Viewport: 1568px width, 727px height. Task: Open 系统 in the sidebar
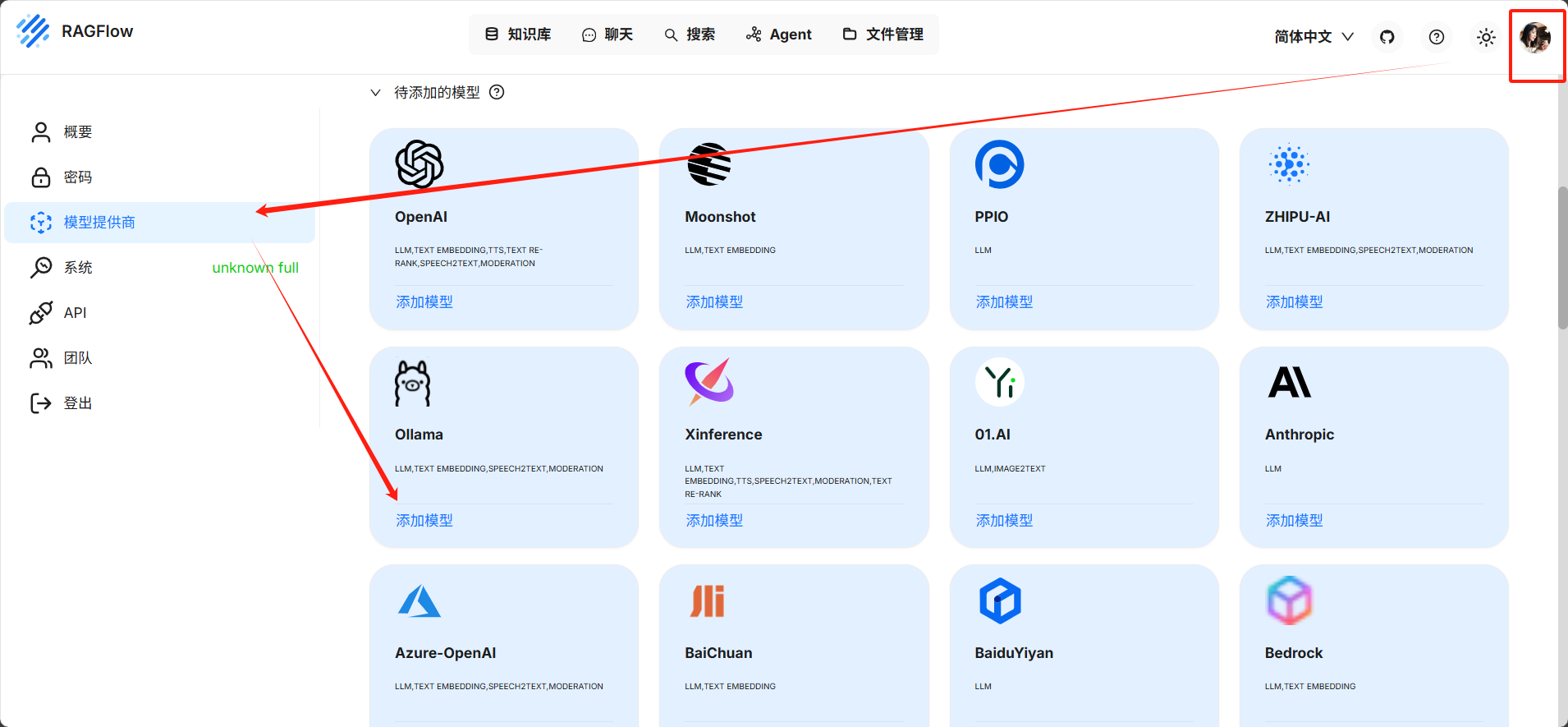[x=160, y=268]
